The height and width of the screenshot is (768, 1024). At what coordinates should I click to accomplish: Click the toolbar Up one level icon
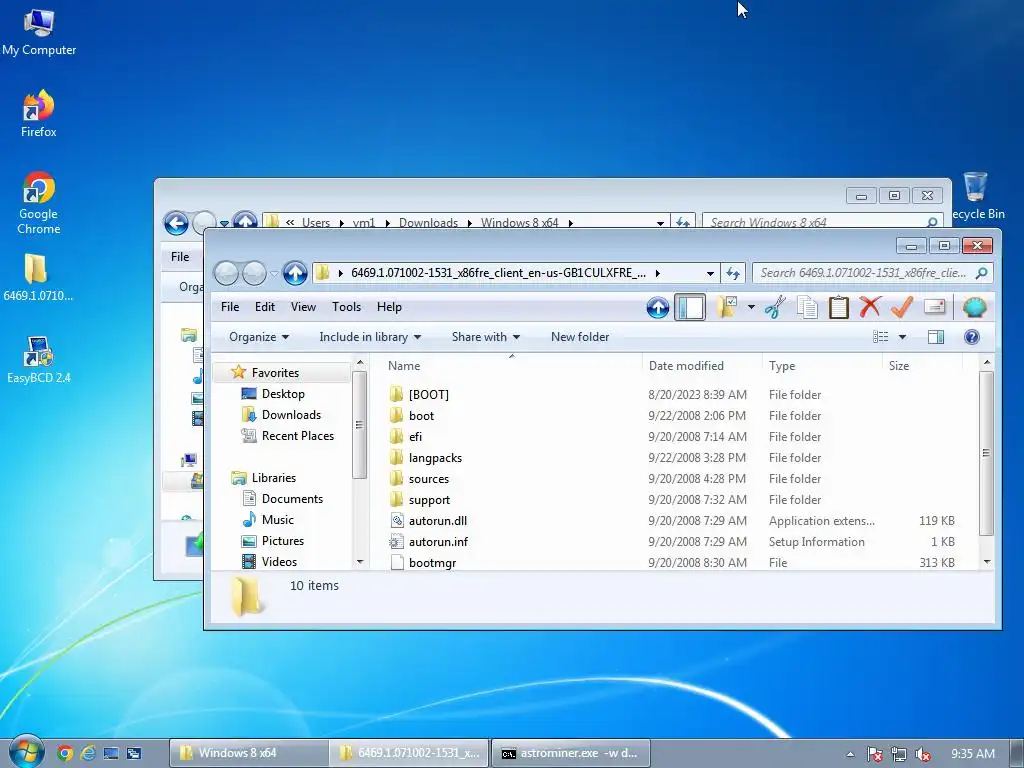(658, 307)
